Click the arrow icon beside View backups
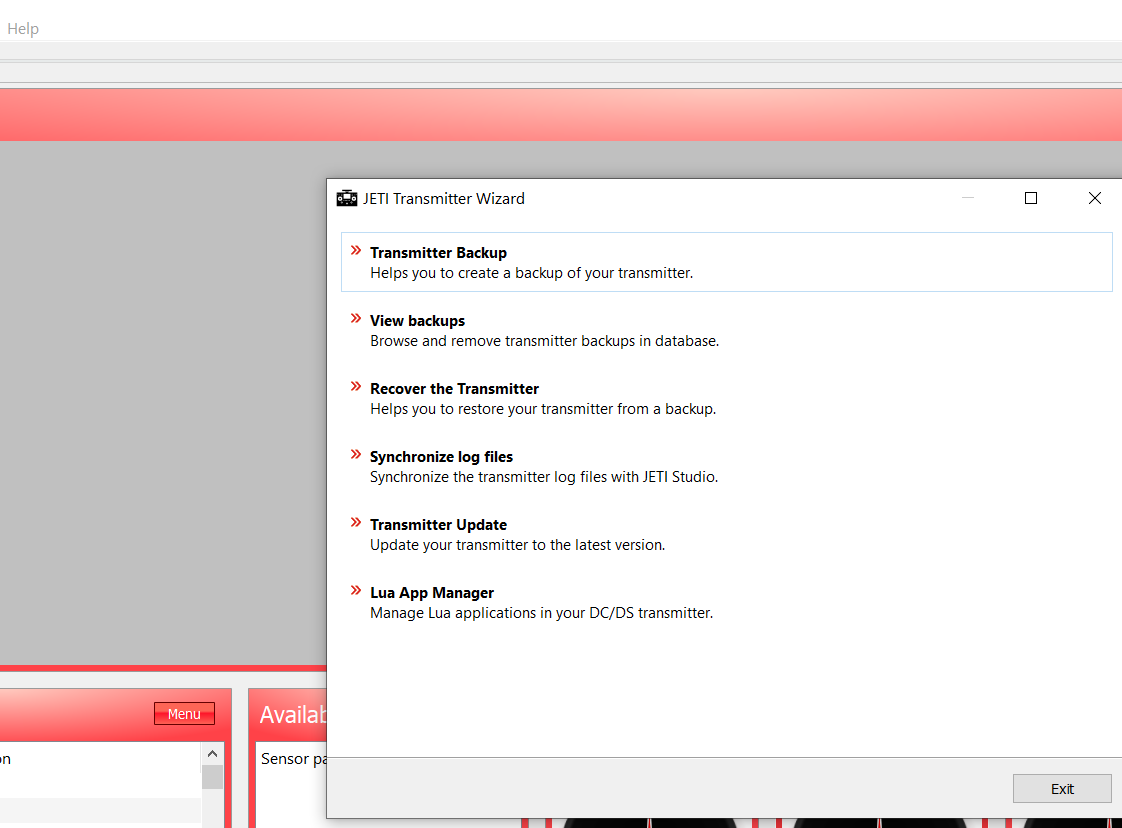 [356, 318]
